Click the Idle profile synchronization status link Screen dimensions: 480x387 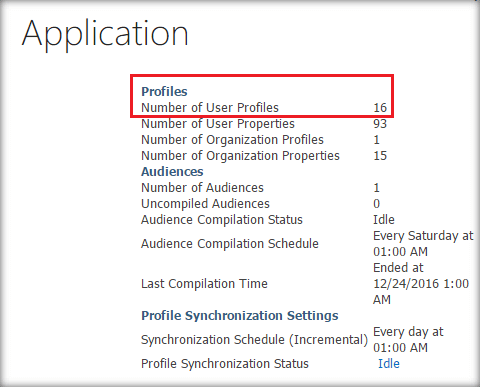pyautogui.click(x=389, y=364)
